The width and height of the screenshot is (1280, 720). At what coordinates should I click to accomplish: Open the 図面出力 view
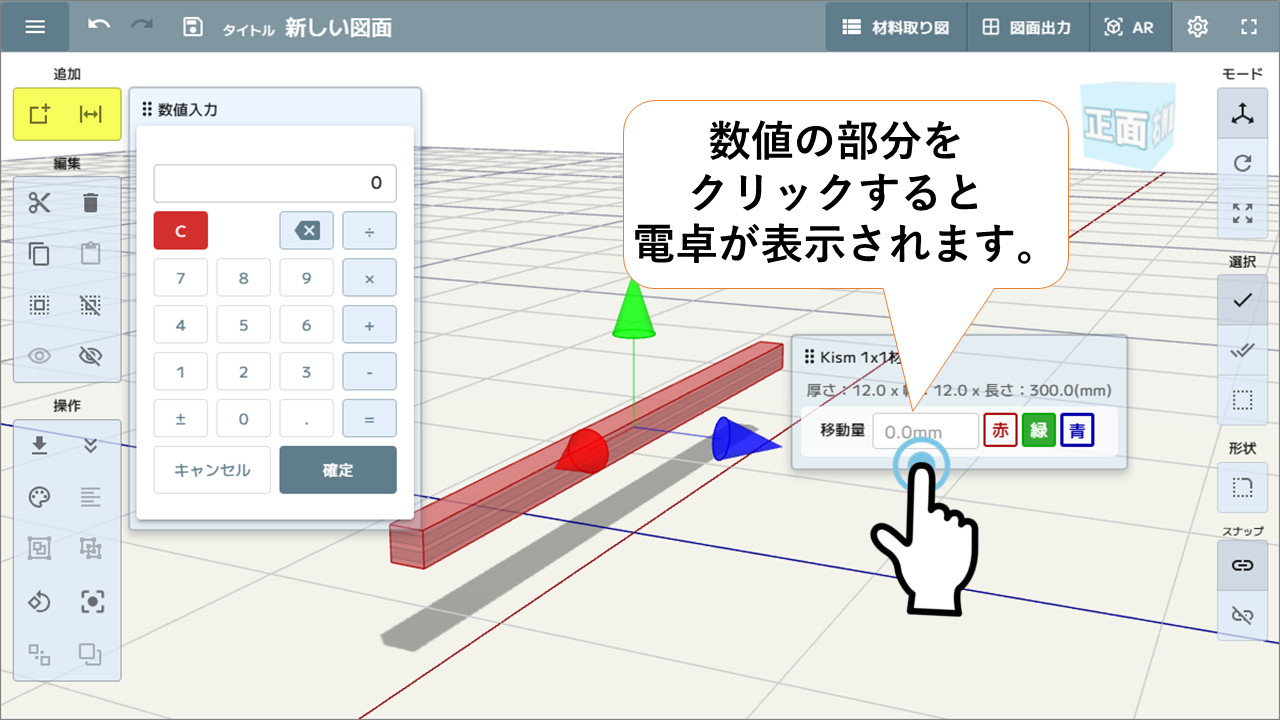(x=1027, y=27)
